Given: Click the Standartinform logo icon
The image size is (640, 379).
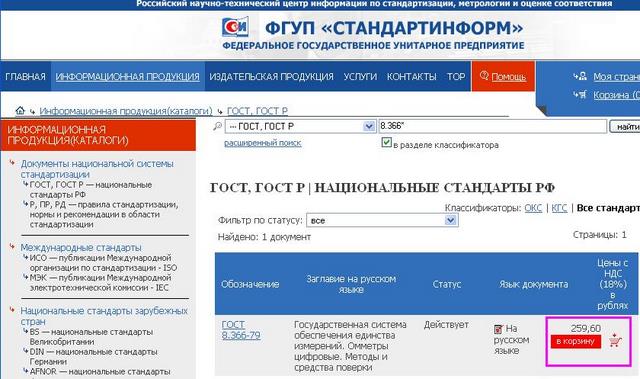Looking at the screenshot, I should pyautogui.click(x=235, y=27).
